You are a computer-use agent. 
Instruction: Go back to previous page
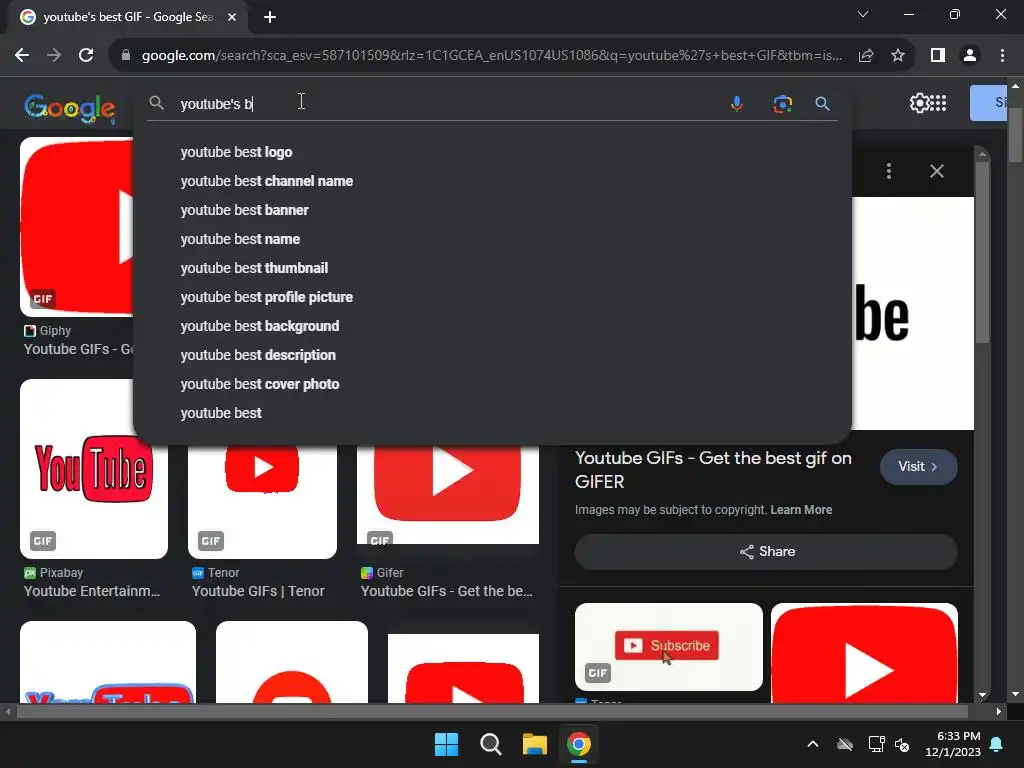[x=22, y=56]
